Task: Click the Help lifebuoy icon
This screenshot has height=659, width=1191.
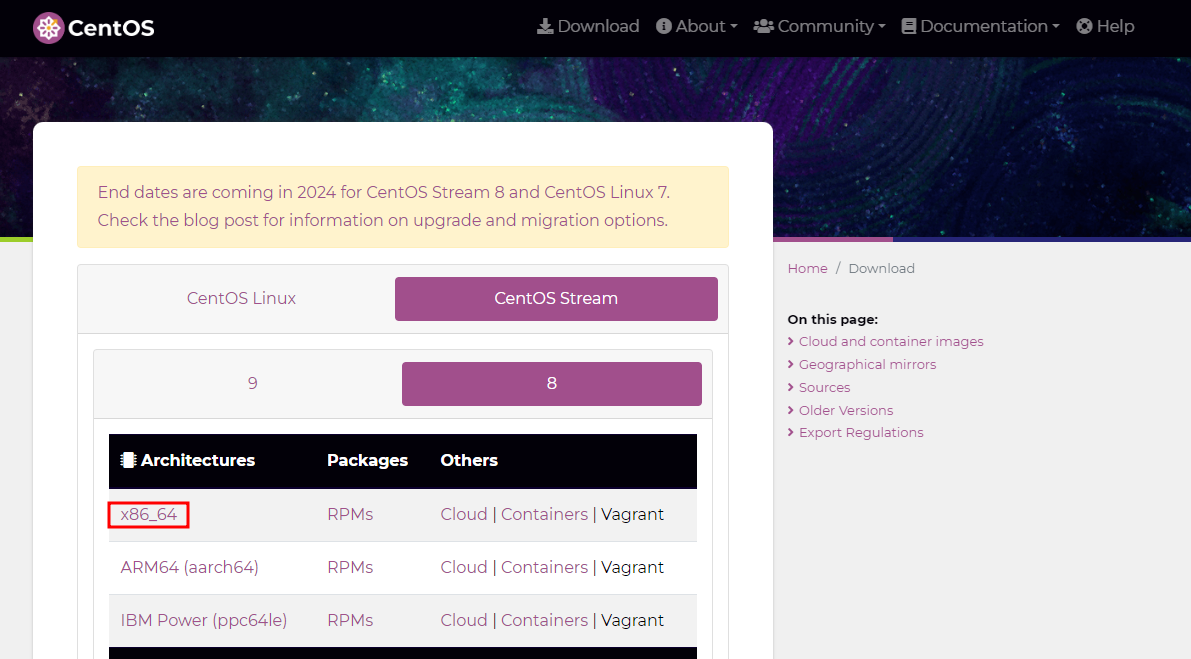Action: (1085, 27)
